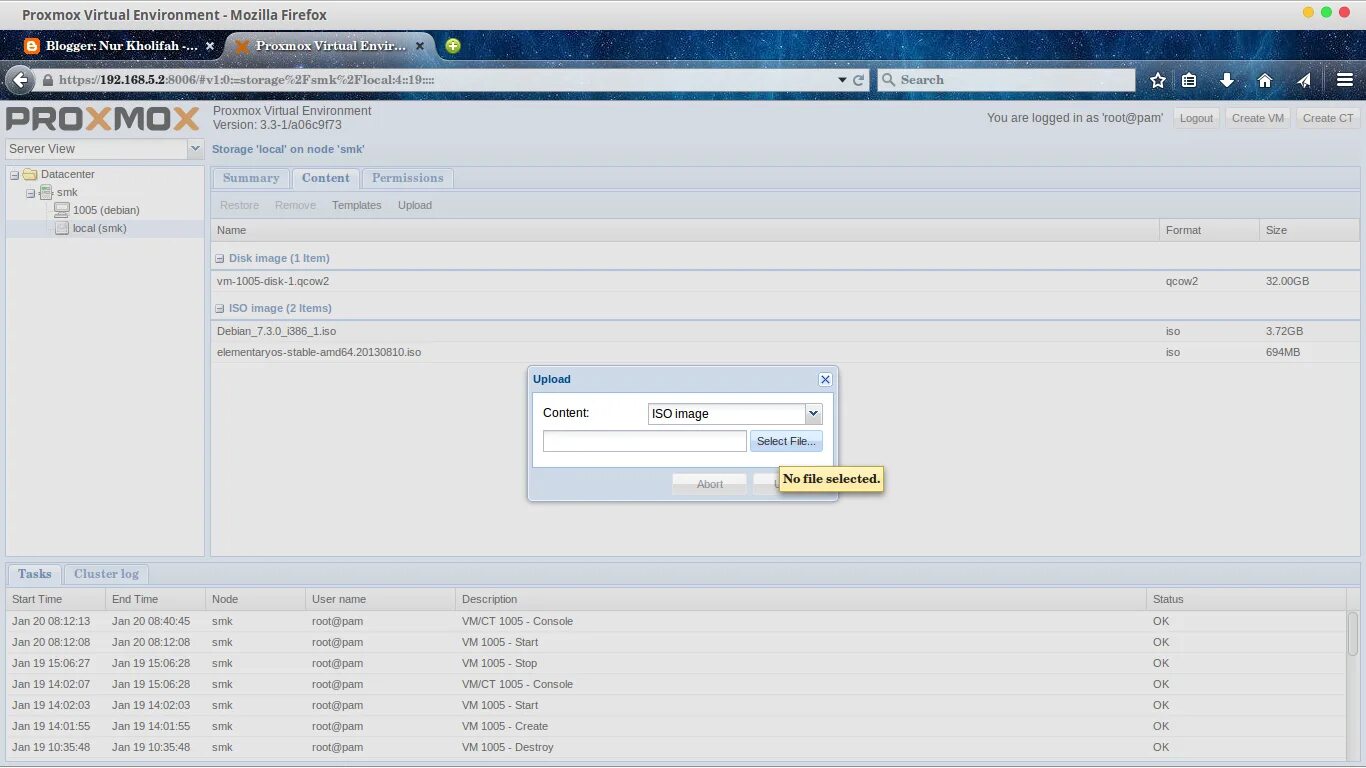Click the Proxmox logo
The width and height of the screenshot is (1366, 768).
(x=103, y=119)
